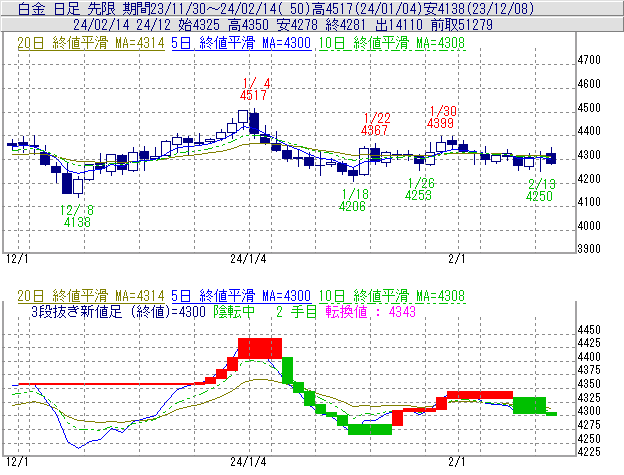
Task: Click the 4225 axis label on lower chart
Action: click(x=589, y=452)
